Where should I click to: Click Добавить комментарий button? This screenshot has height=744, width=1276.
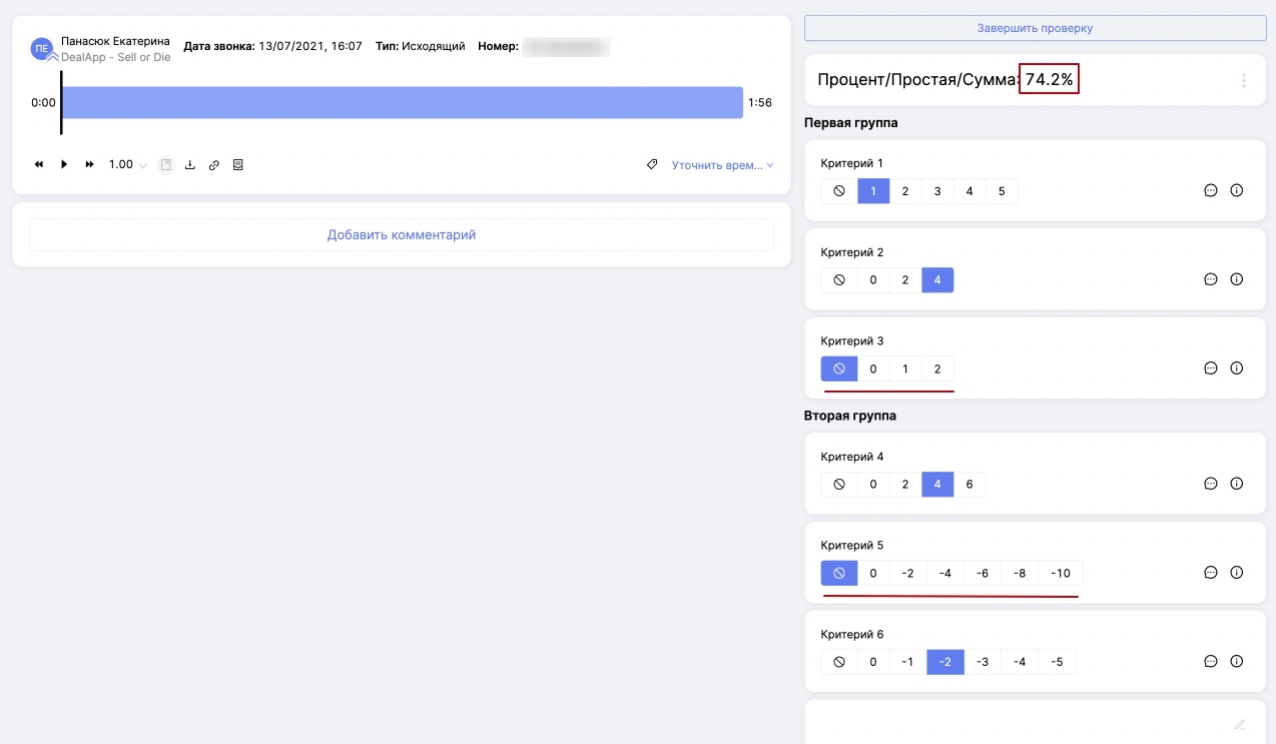pyautogui.click(x=401, y=235)
